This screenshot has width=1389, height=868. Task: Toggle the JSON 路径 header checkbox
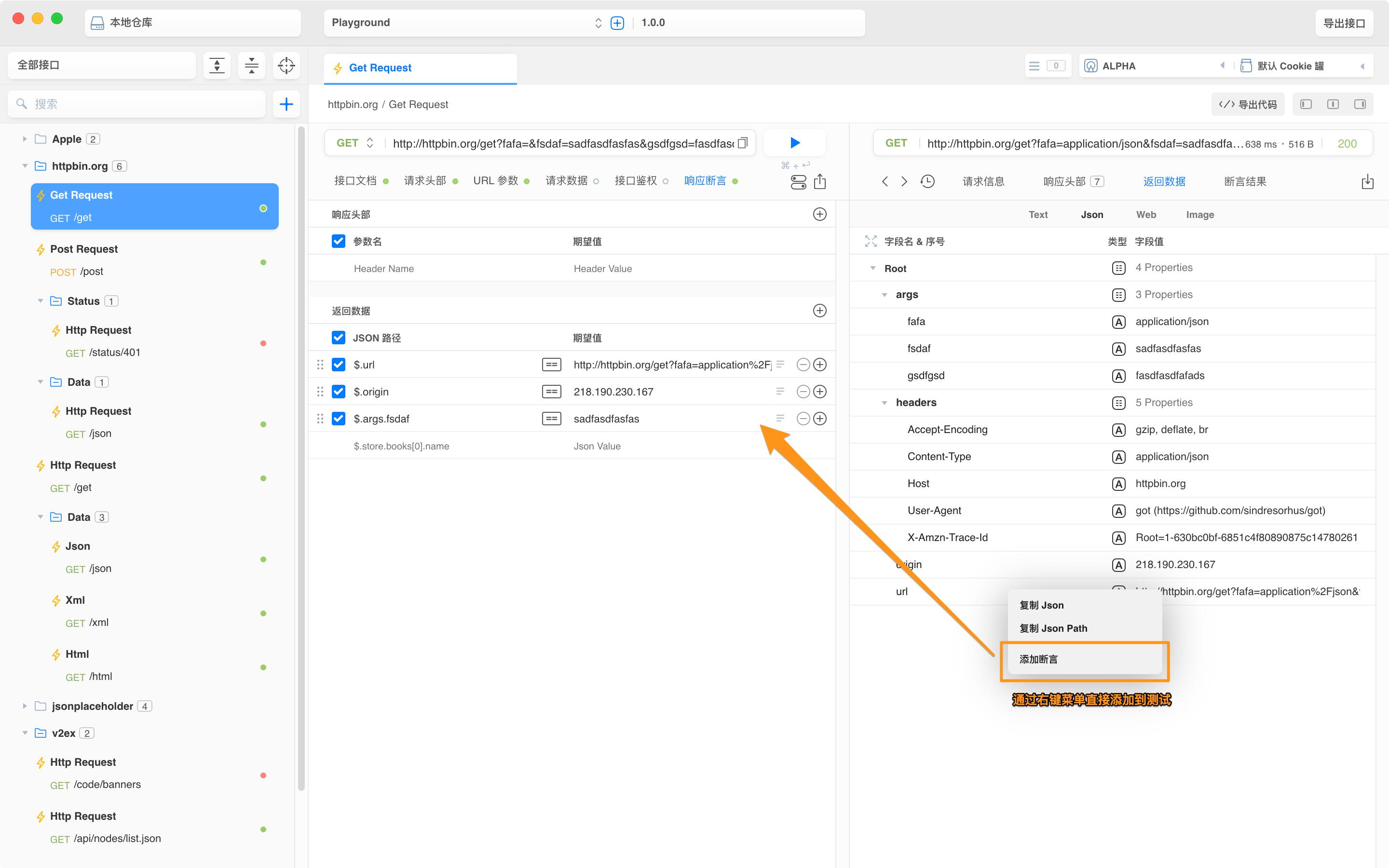339,338
